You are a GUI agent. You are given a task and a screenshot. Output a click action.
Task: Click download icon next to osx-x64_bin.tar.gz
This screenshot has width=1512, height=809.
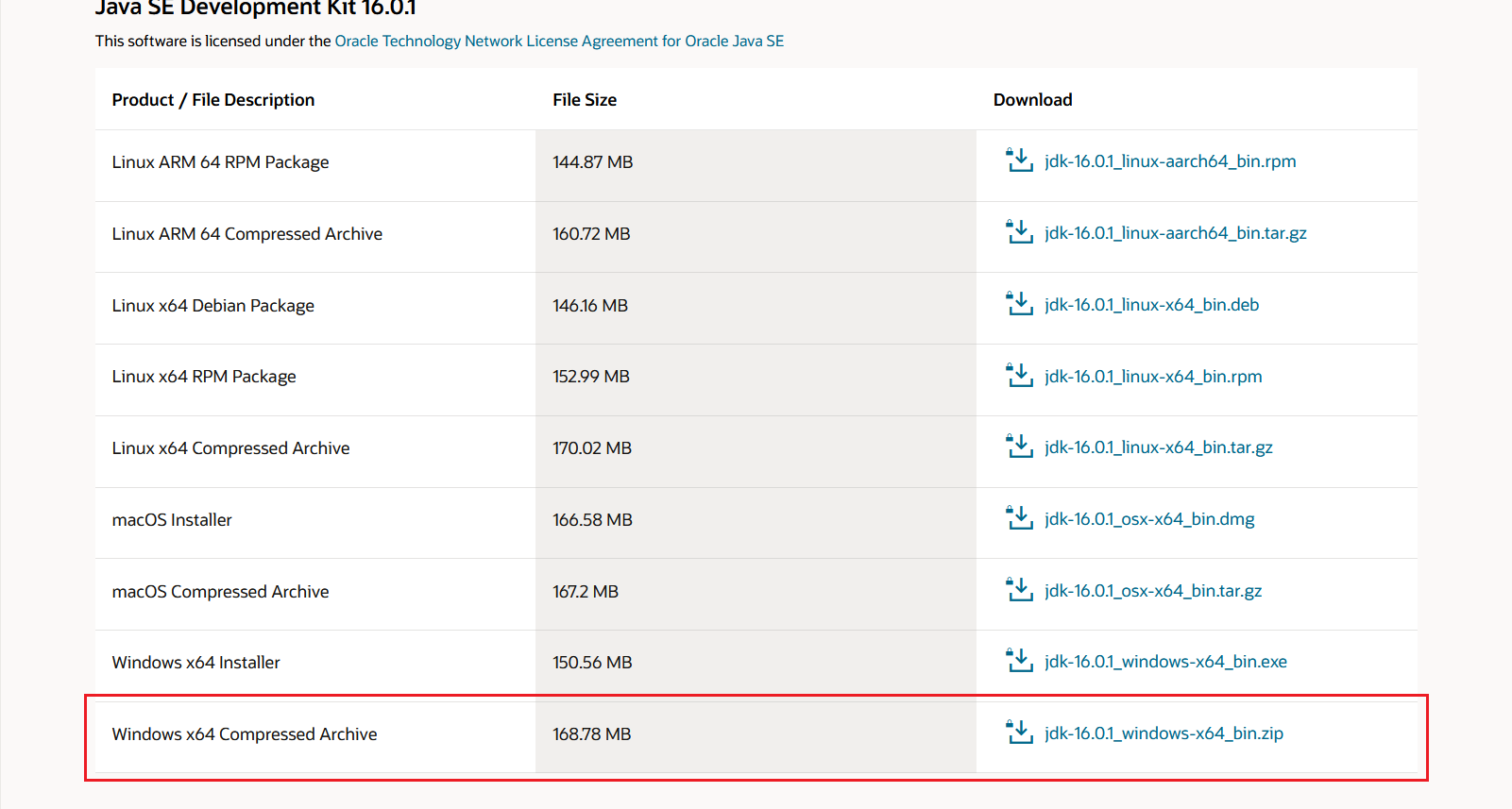pos(1019,590)
